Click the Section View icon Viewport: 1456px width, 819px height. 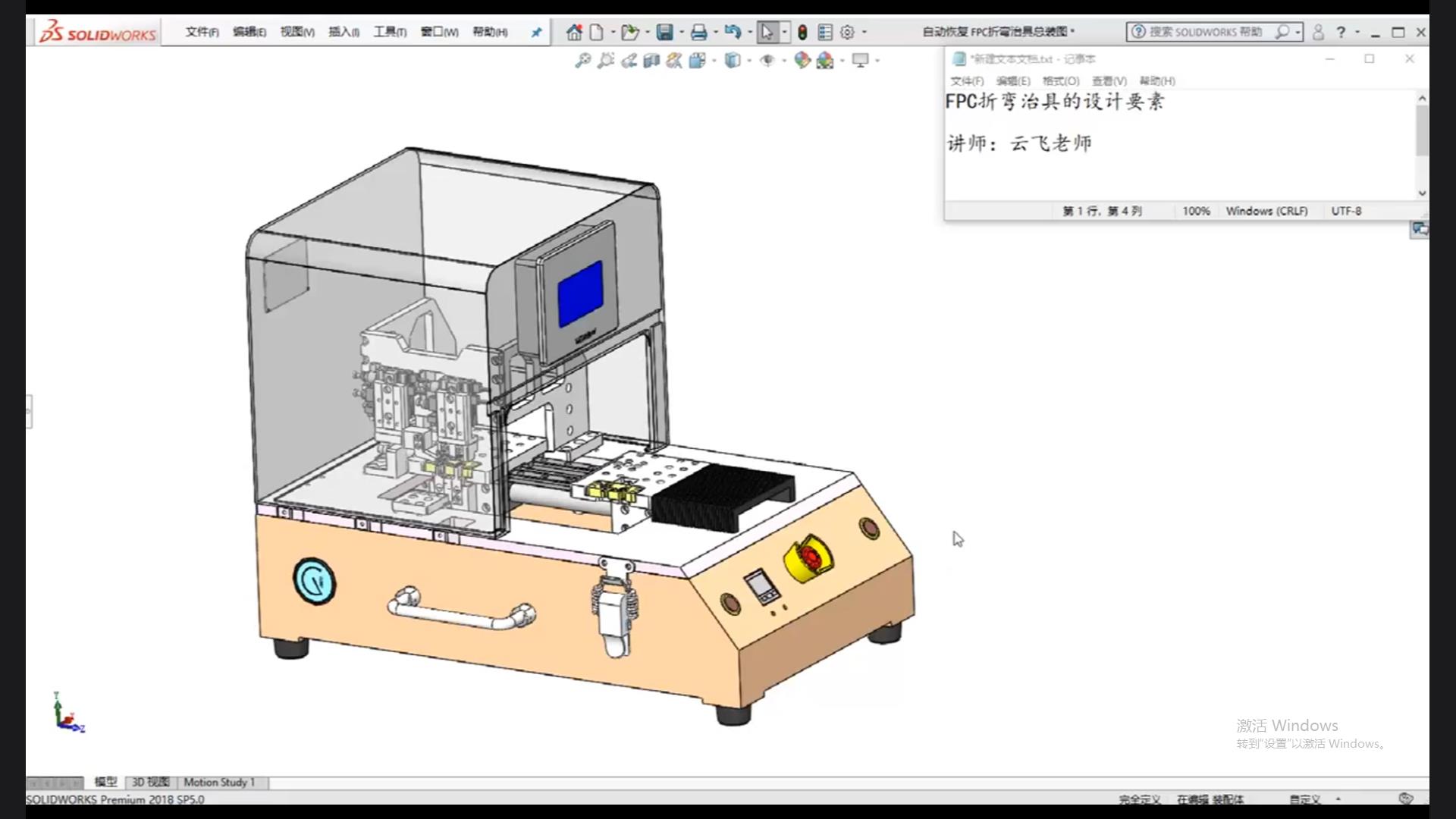coord(651,60)
